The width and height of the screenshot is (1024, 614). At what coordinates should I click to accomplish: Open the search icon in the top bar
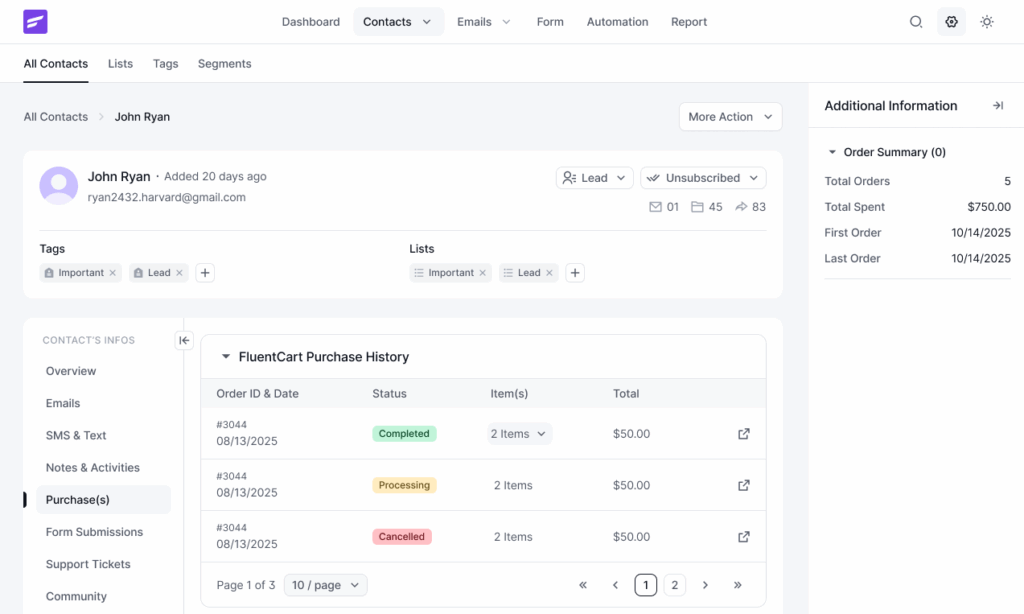(916, 21)
